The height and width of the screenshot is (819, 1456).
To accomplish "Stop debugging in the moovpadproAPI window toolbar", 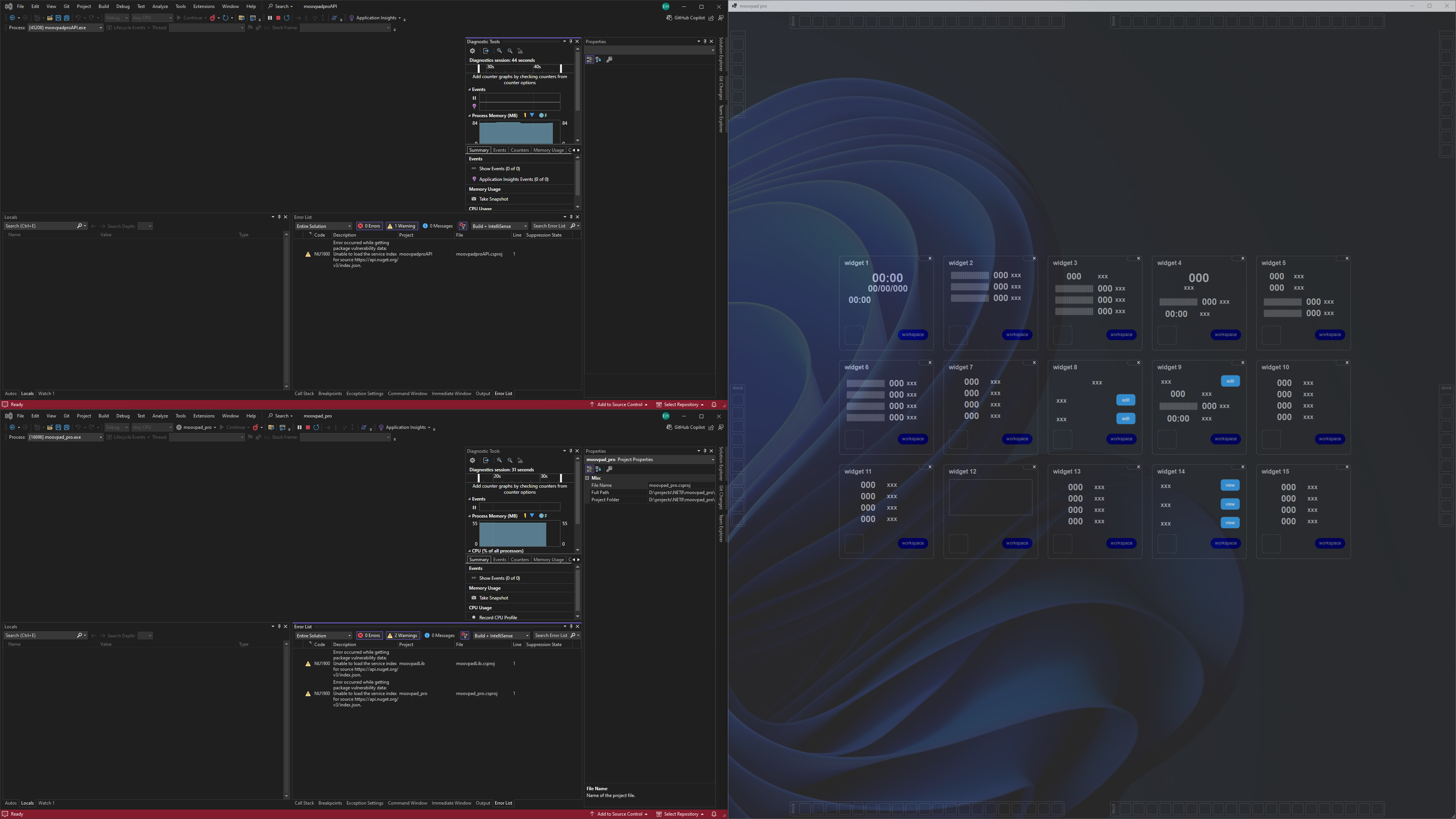I will pyautogui.click(x=278, y=17).
